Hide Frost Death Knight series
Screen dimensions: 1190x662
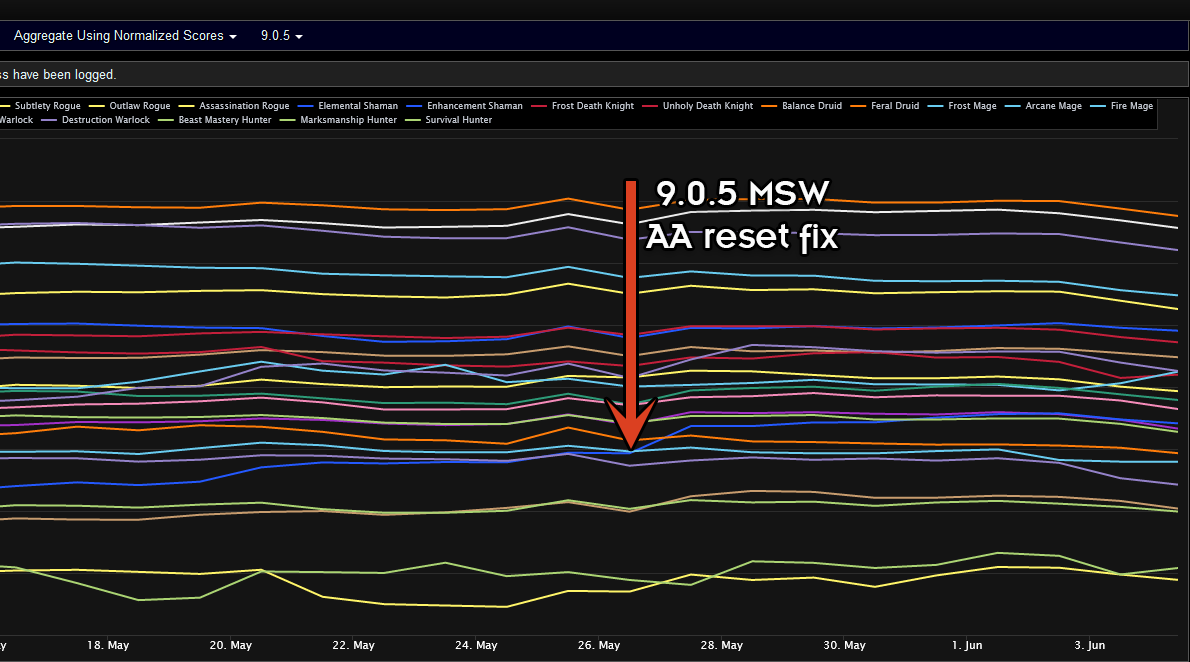tap(592, 106)
